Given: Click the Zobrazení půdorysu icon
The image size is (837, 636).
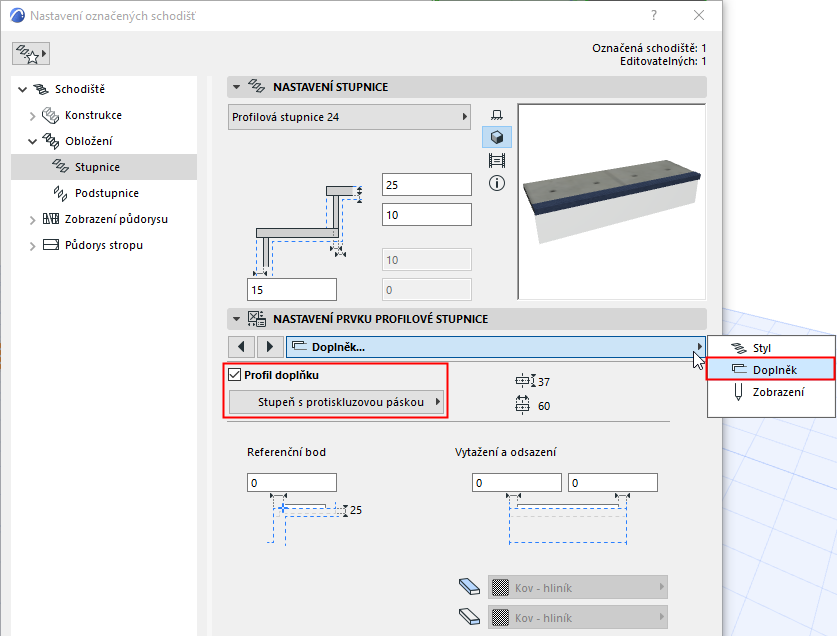Looking at the screenshot, I should click(x=51, y=219).
